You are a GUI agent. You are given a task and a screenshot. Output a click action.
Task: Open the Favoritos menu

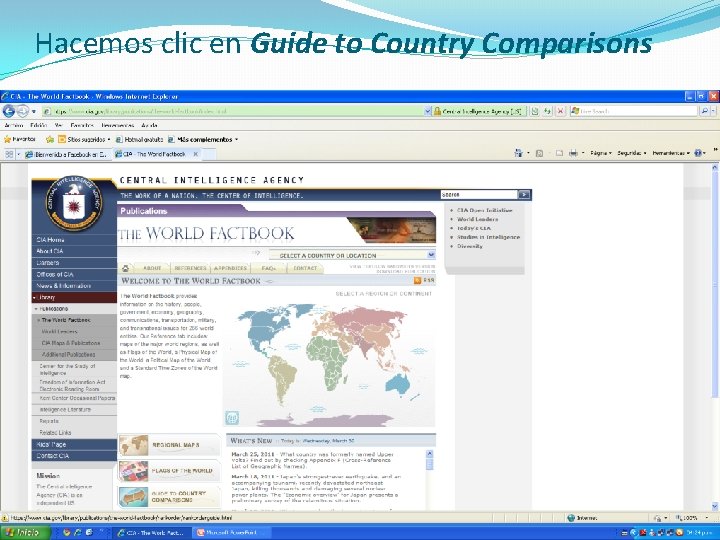82,125
